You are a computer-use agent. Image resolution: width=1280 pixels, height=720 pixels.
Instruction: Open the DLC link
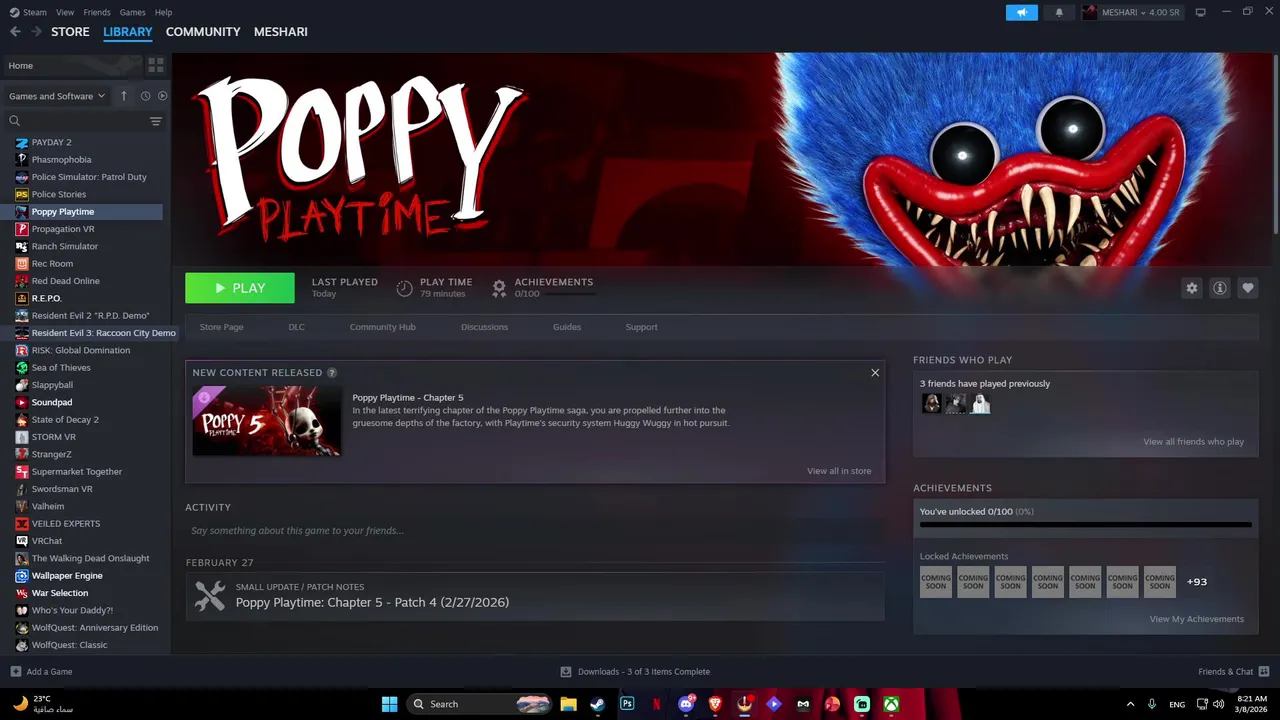click(x=296, y=327)
